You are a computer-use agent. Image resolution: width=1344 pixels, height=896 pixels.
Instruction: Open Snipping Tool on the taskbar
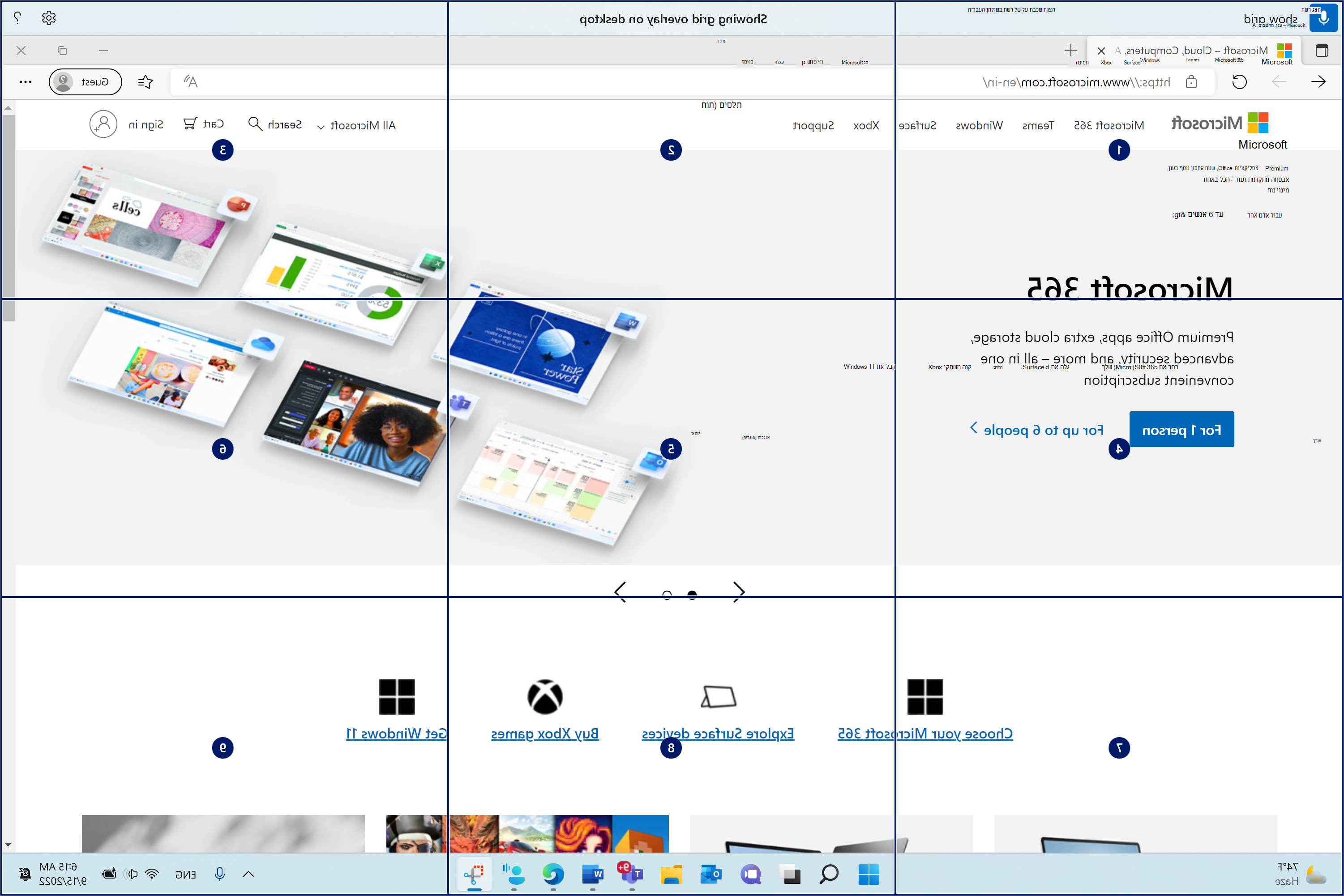[474, 874]
